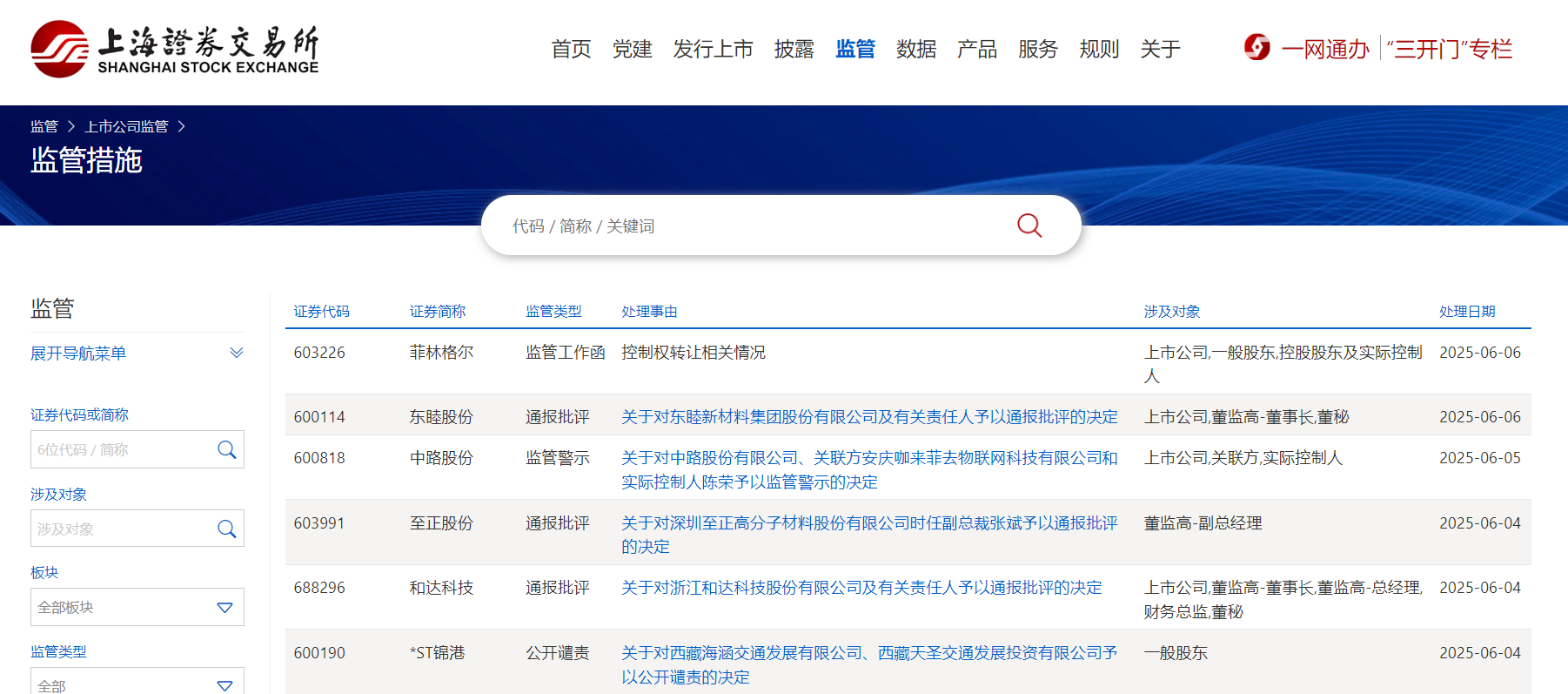Open the 发行上市 menu item
This screenshot has height=694, width=1568.
pyautogui.click(x=713, y=50)
